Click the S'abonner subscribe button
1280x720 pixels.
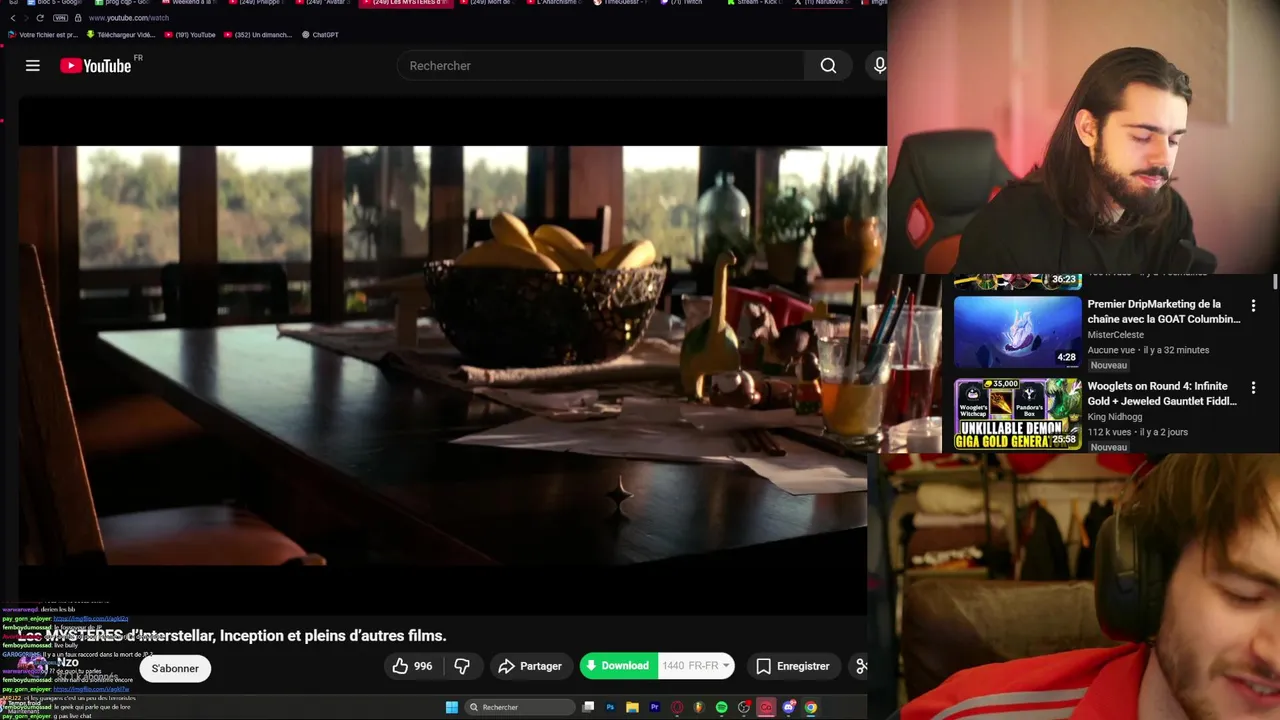click(x=175, y=668)
